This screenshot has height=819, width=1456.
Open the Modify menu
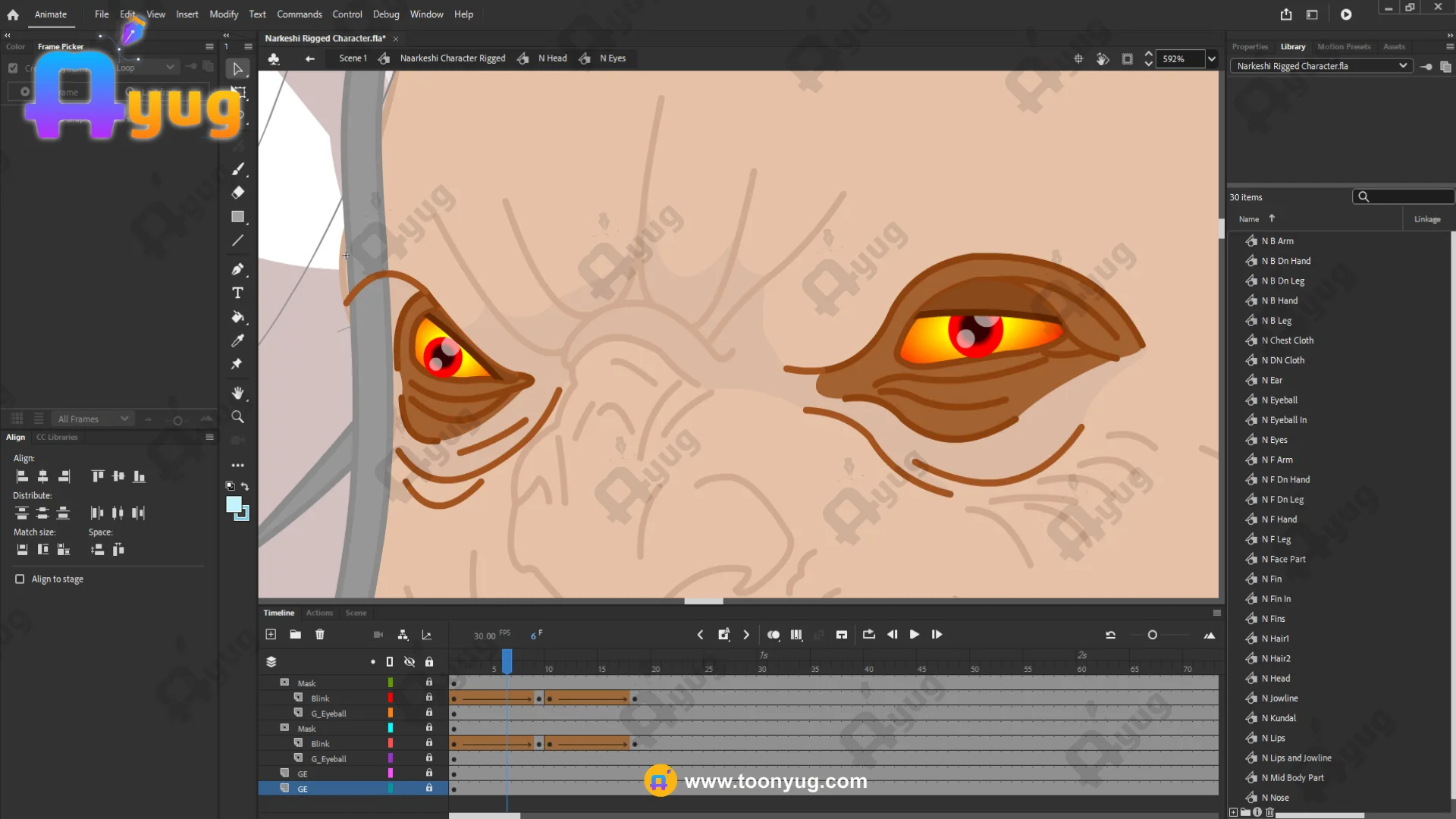224,14
